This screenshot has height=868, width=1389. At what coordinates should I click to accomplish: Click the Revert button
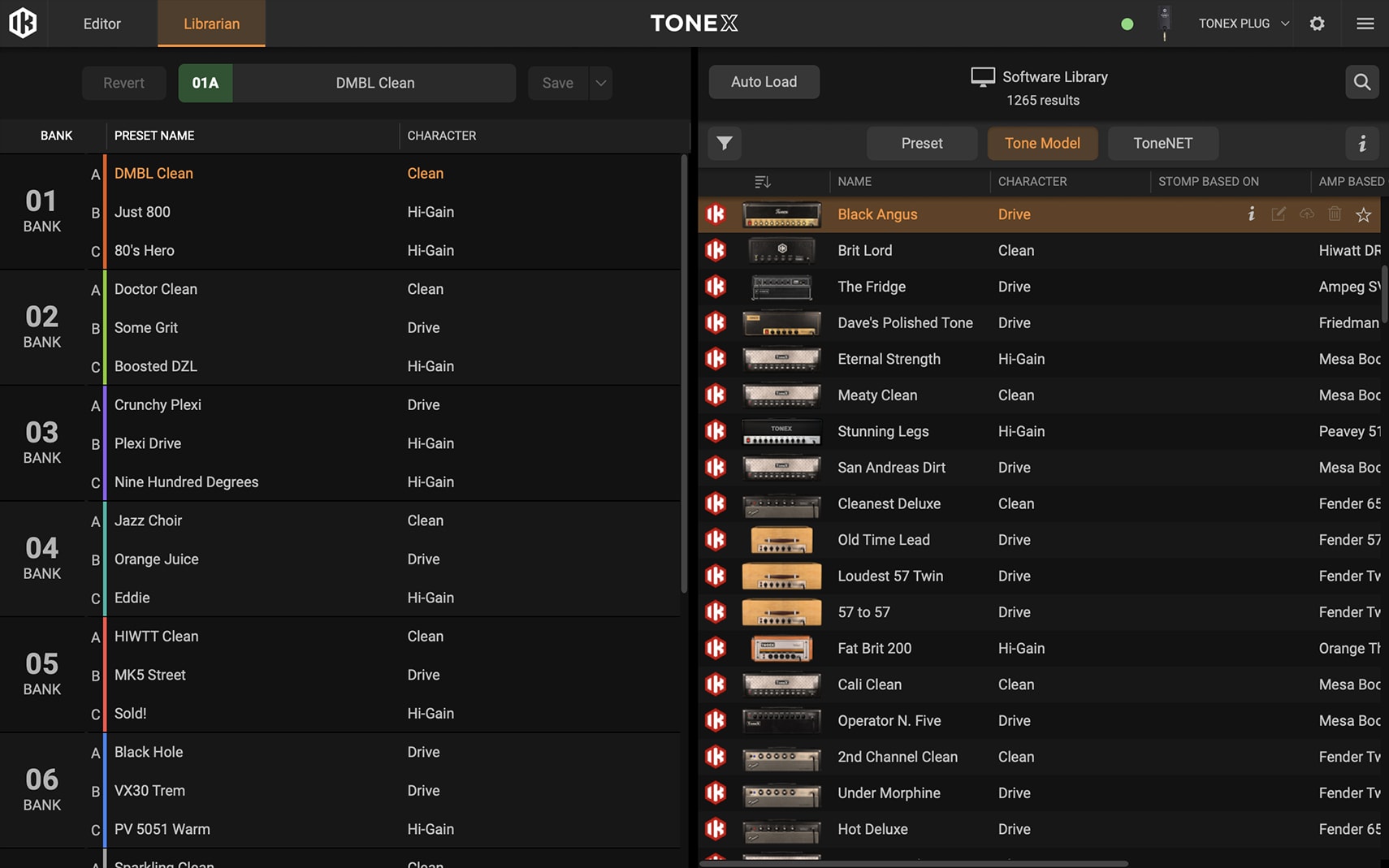[123, 83]
